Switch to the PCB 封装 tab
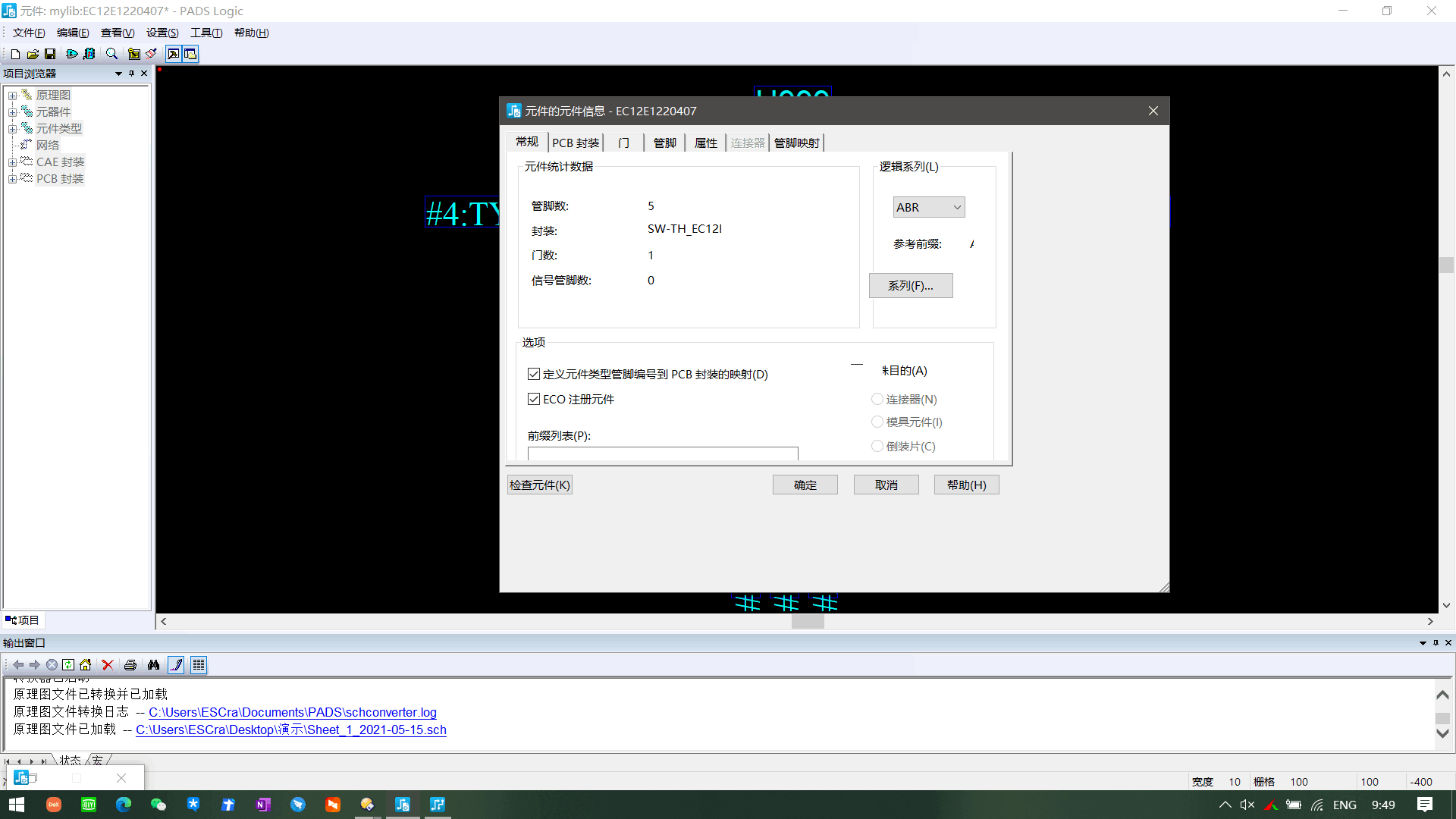The height and width of the screenshot is (819, 1456). [576, 143]
